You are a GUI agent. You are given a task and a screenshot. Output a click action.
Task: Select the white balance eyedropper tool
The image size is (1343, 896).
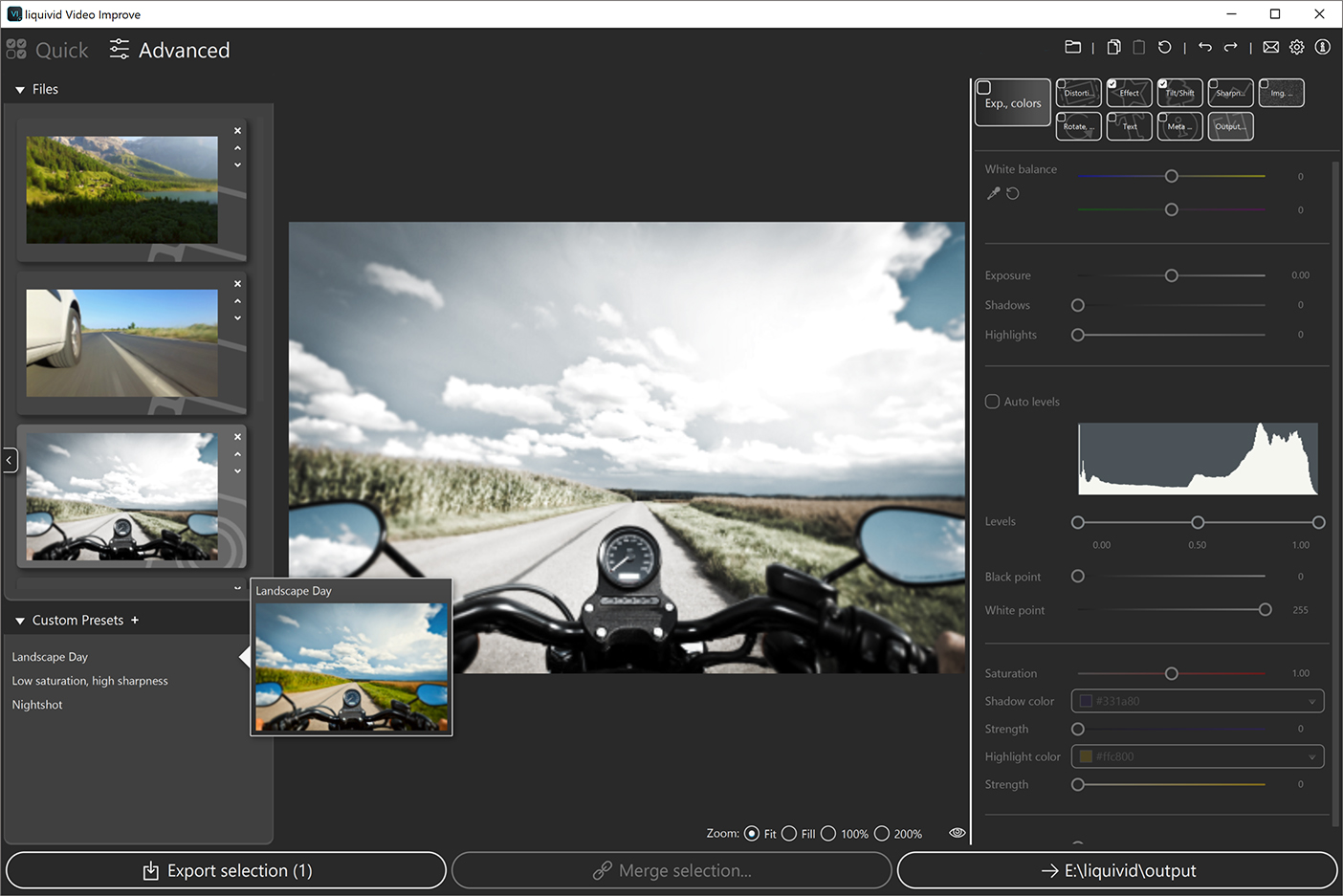coord(992,192)
